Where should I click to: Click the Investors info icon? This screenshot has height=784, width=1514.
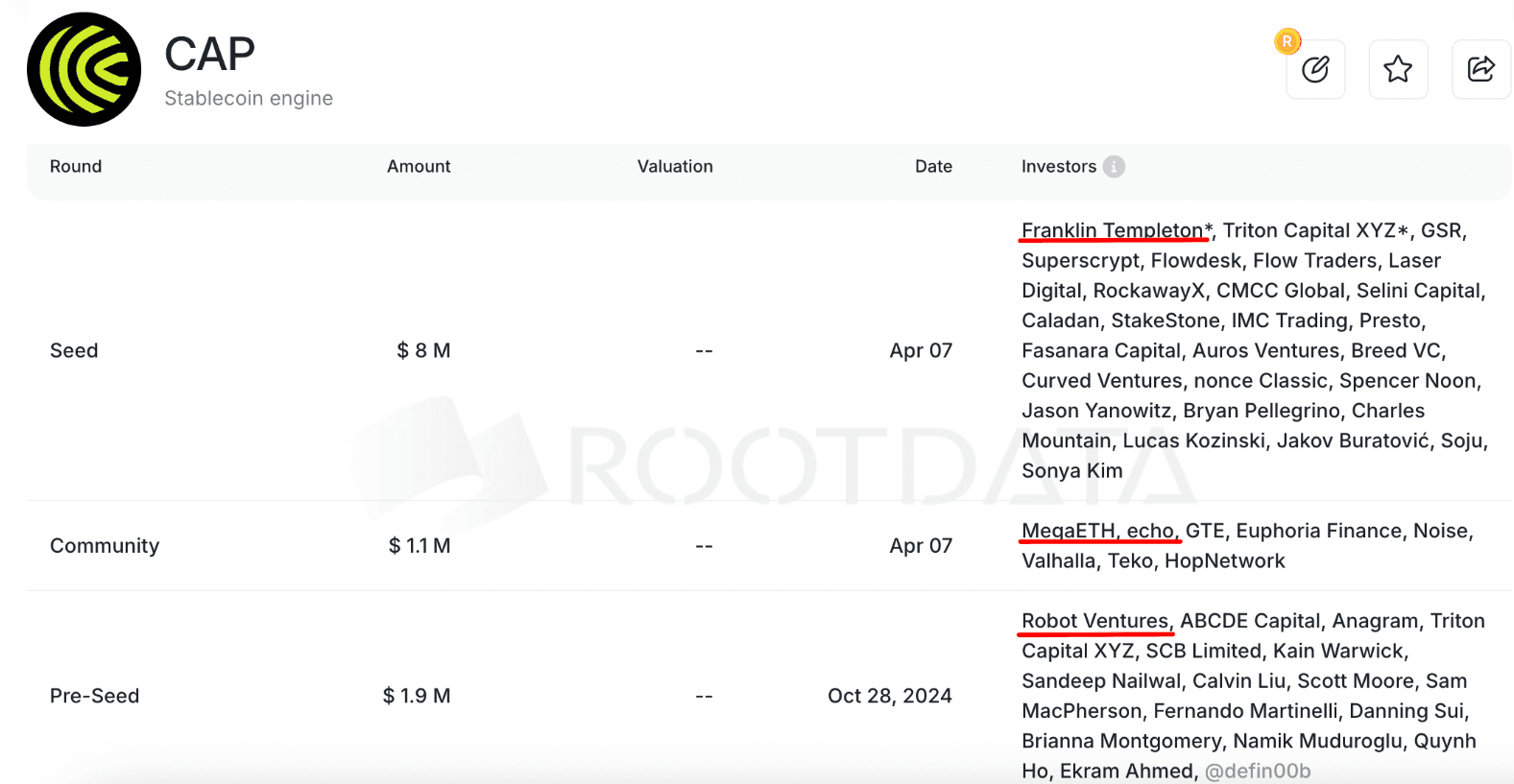tap(1114, 166)
